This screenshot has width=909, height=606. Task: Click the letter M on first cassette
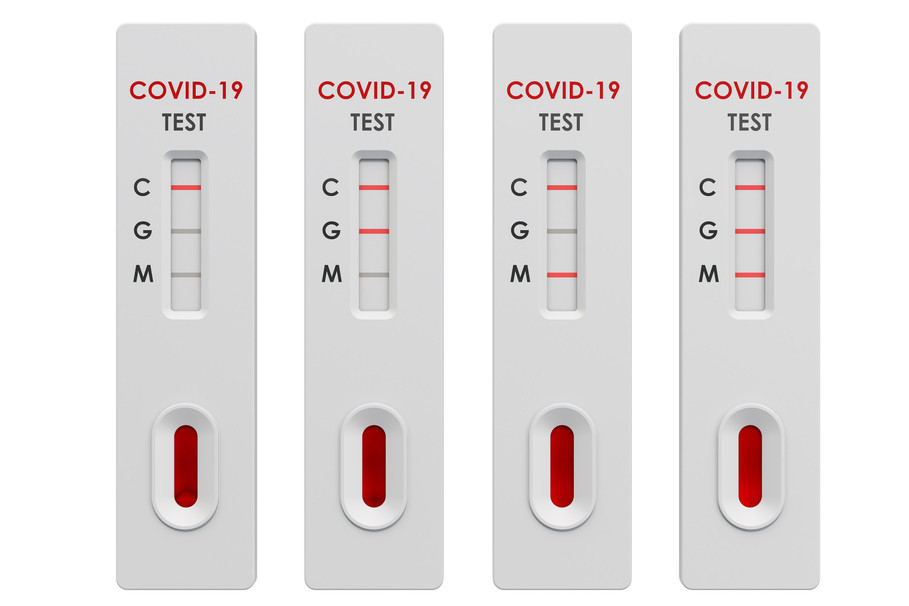pos(143,273)
